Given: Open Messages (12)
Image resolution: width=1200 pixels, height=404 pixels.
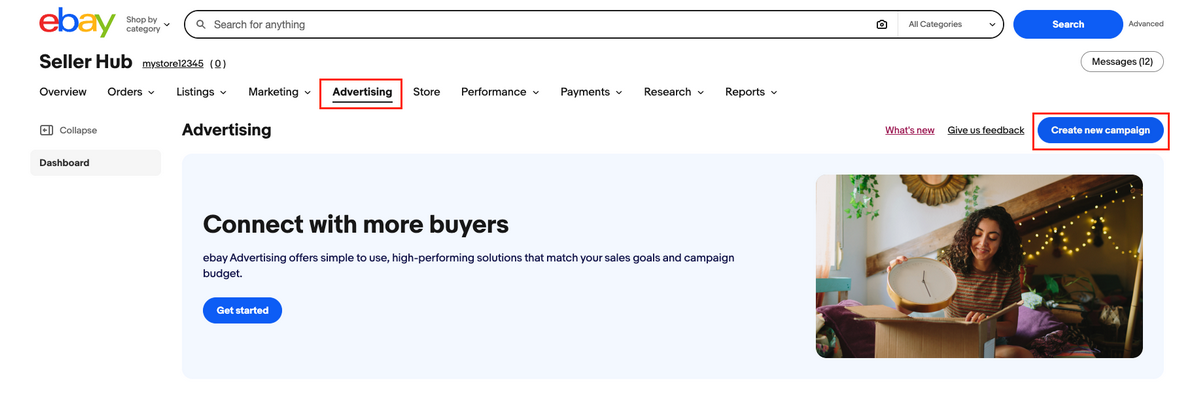Looking at the screenshot, I should click(1122, 62).
